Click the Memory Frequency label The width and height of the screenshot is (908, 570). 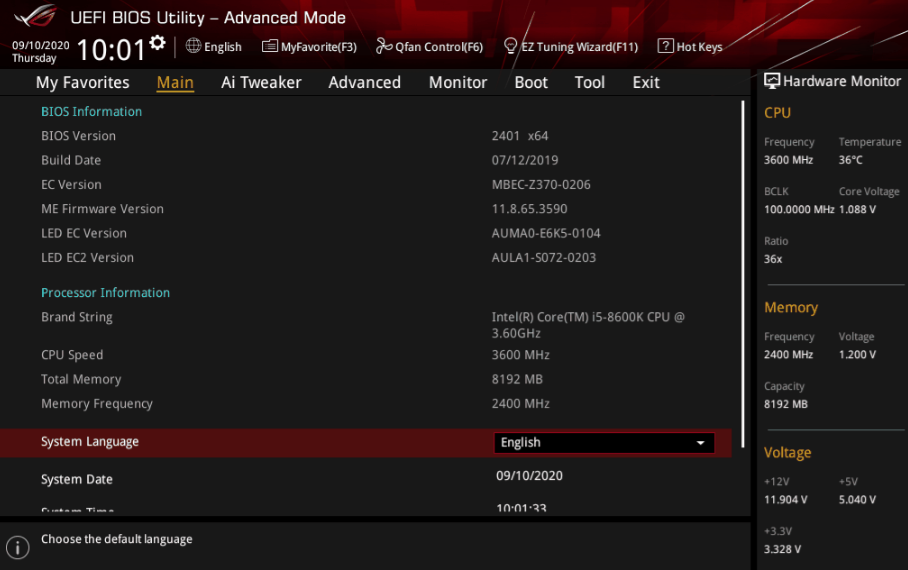click(97, 403)
